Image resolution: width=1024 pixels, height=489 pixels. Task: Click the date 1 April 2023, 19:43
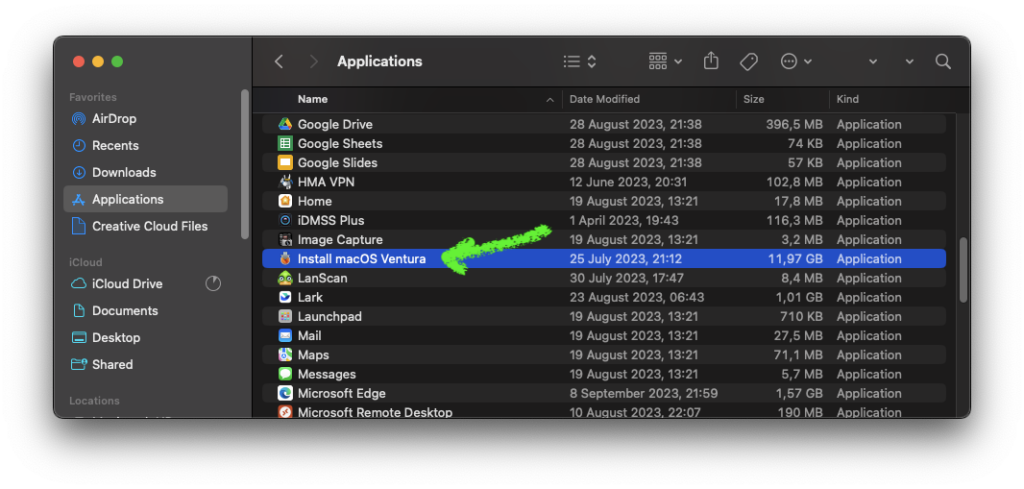[624, 221]
